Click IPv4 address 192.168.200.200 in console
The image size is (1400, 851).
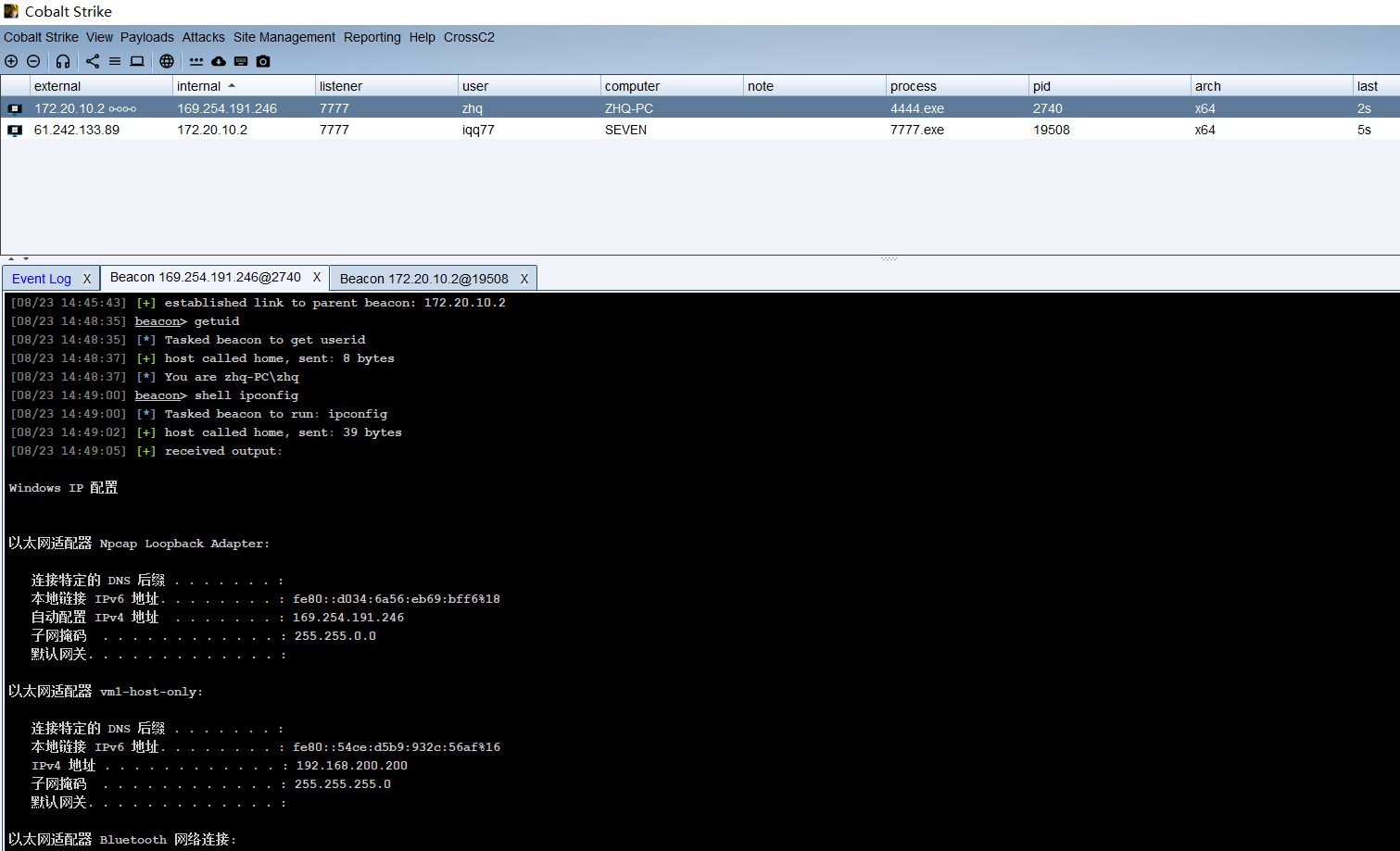point(351,766)
